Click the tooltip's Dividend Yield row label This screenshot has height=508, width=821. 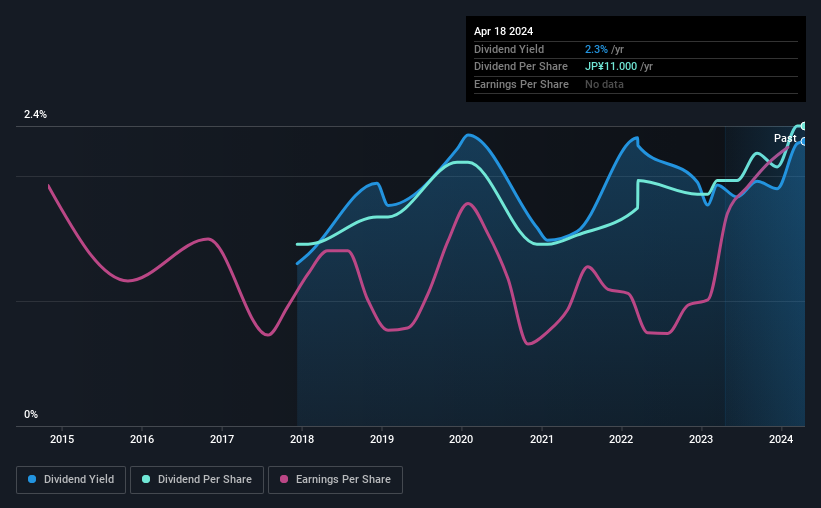(x=509, y=49)
